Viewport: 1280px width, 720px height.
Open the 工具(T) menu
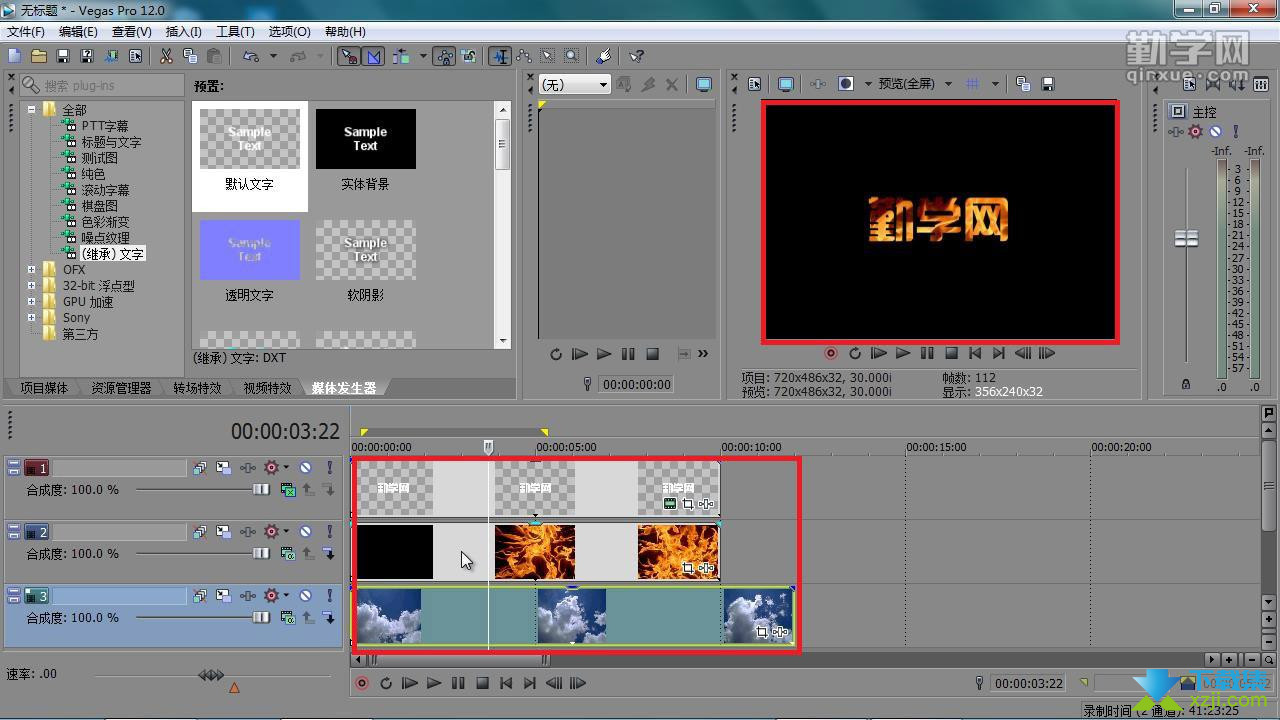pyautogui.click(x=236, y=32)
